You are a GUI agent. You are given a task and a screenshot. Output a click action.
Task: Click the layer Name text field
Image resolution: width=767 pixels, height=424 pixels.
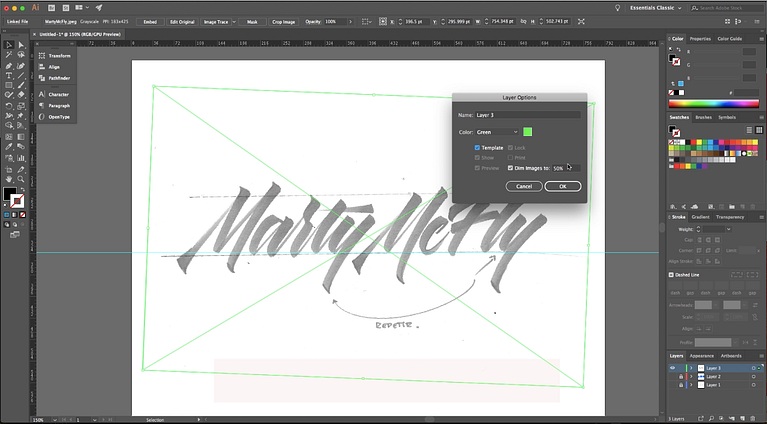[527, 115]
